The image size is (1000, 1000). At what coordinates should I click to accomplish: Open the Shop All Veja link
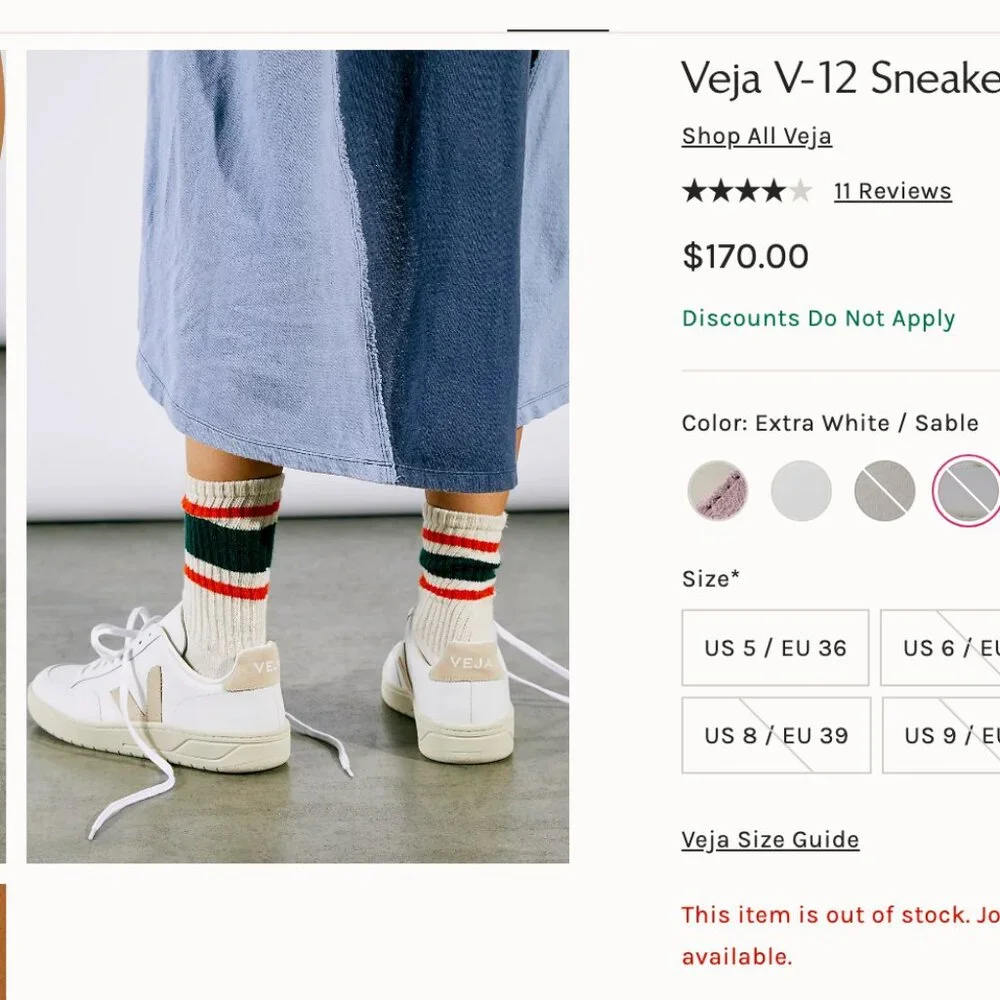coord(756,136)
